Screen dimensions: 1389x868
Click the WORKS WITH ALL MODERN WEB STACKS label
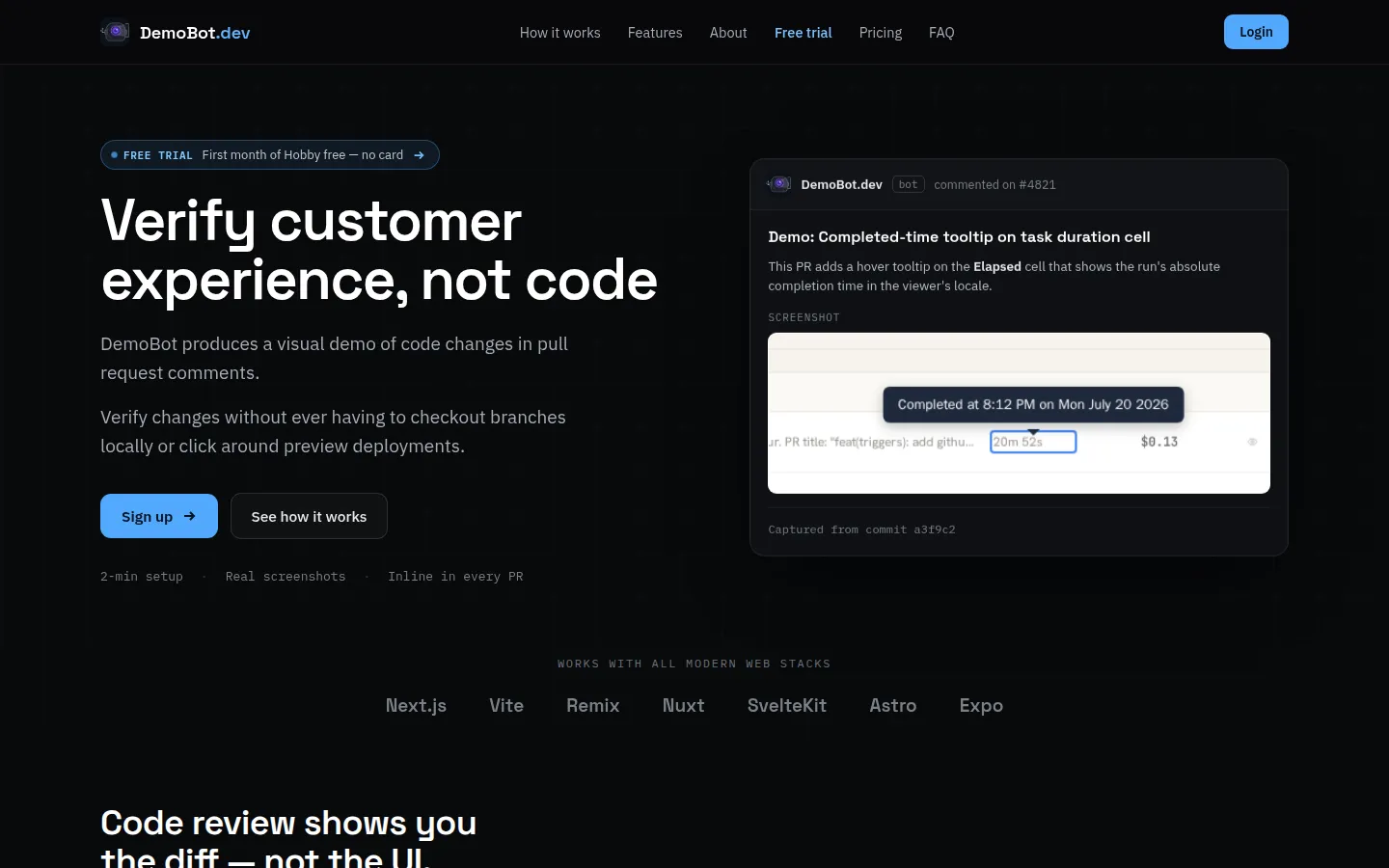(694, 664)
